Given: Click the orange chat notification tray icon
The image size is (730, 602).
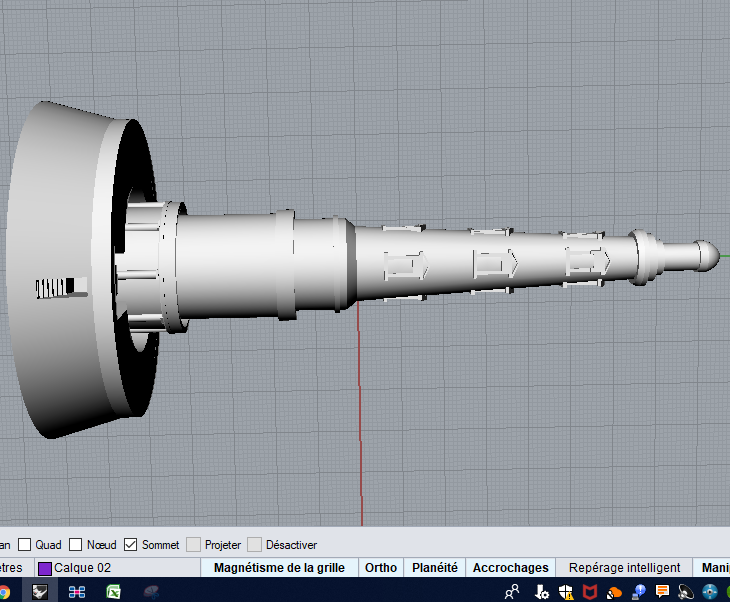Looking at the screenshot, I should click(x=661, y=591).
